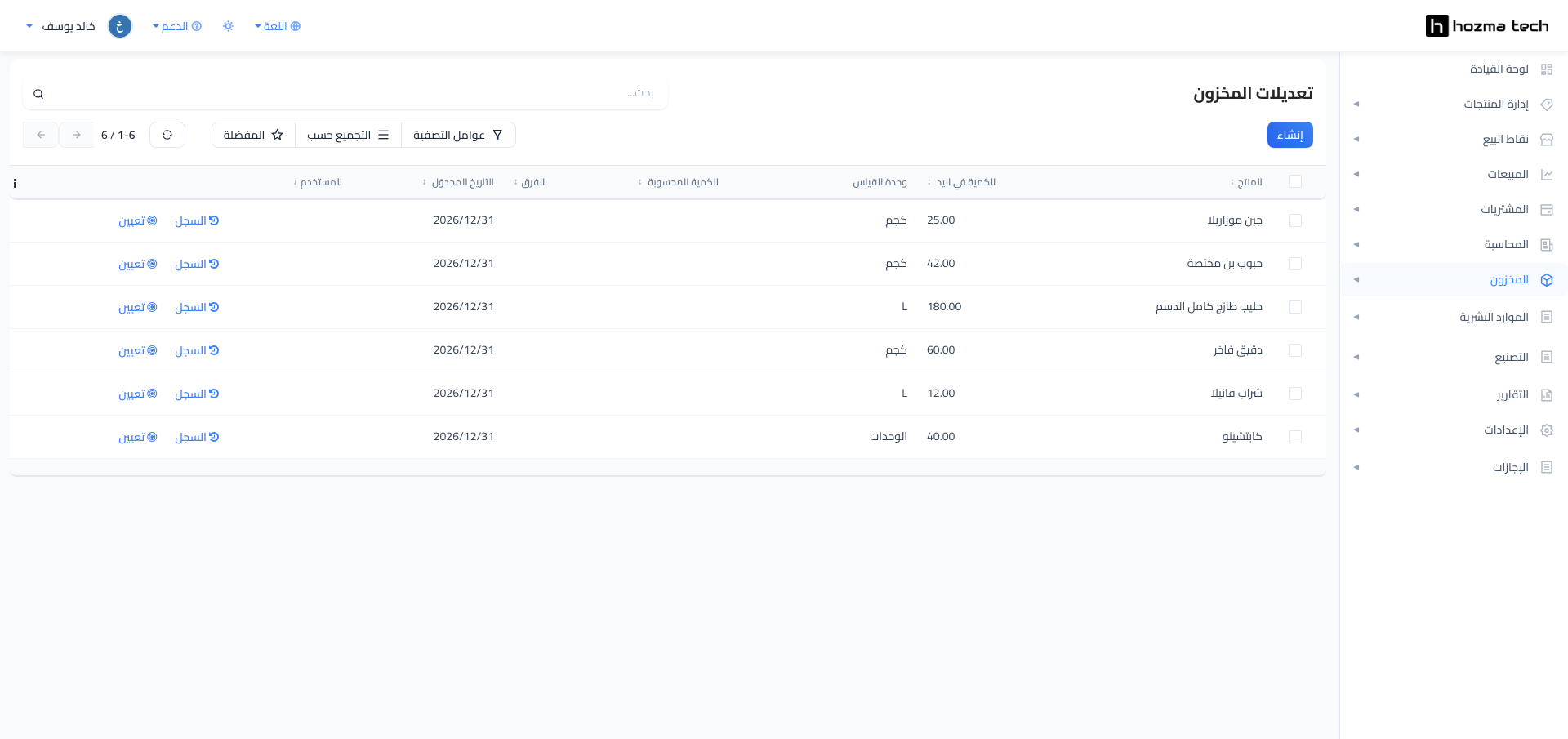This screenshot has height=739, width=1568.
Task: Click الموارد البشرية sidebar icon
Action: click(x=1546, y=317)
